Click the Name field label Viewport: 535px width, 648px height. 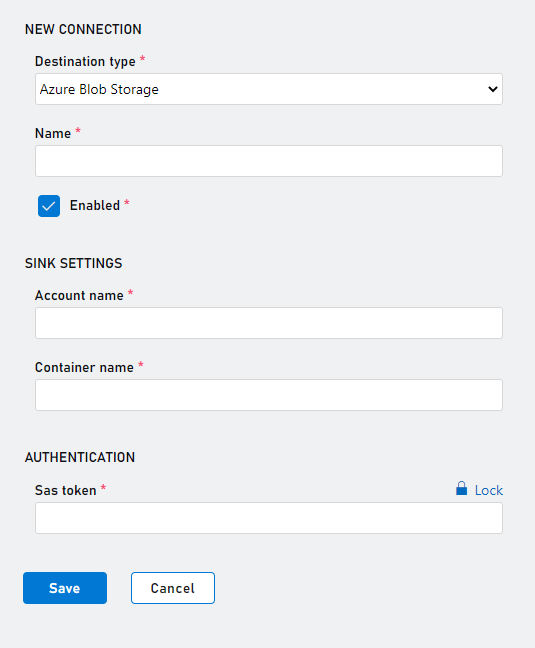coord(53,133)
